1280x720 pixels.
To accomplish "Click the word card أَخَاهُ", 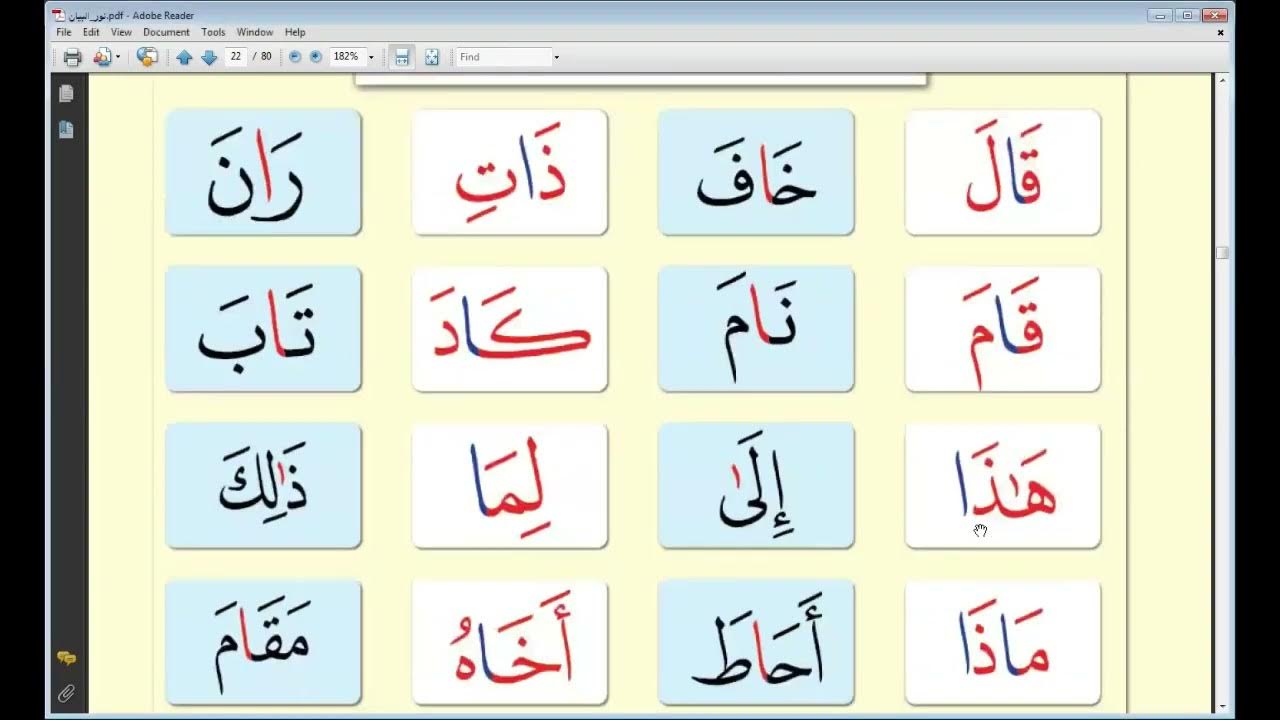I will 510,642.
